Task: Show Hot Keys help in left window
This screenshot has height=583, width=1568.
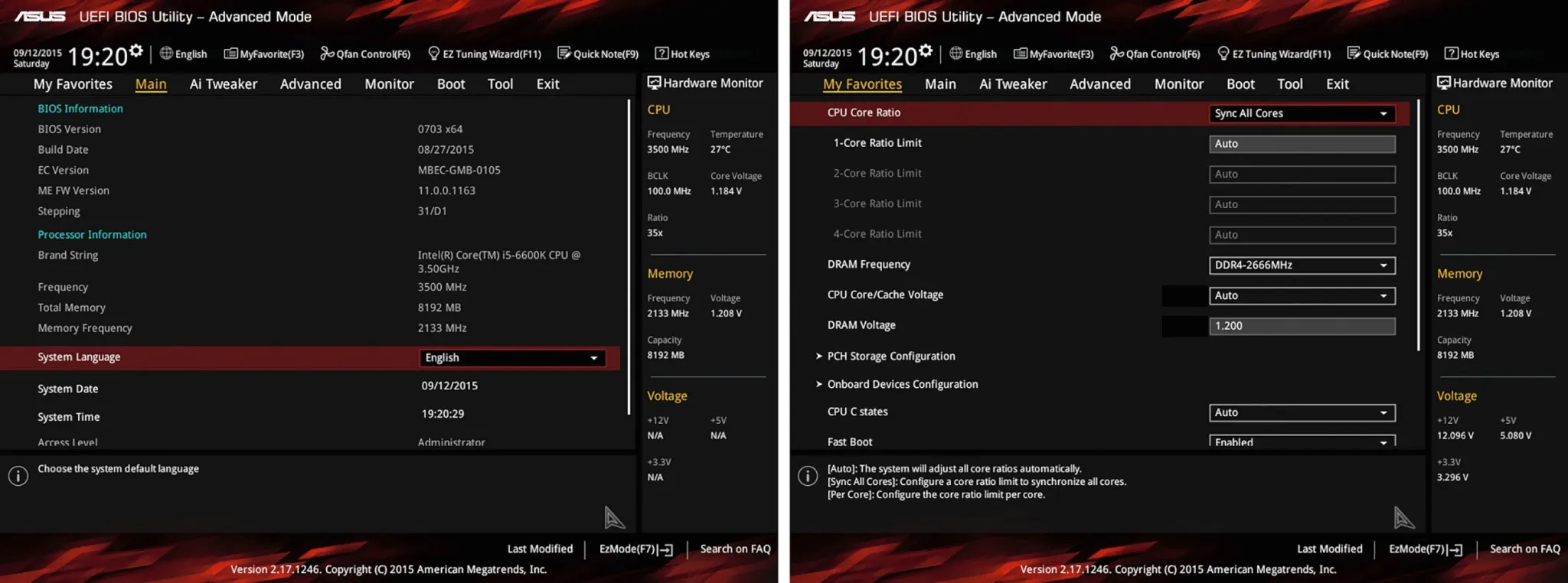Action: pos(682,54)
